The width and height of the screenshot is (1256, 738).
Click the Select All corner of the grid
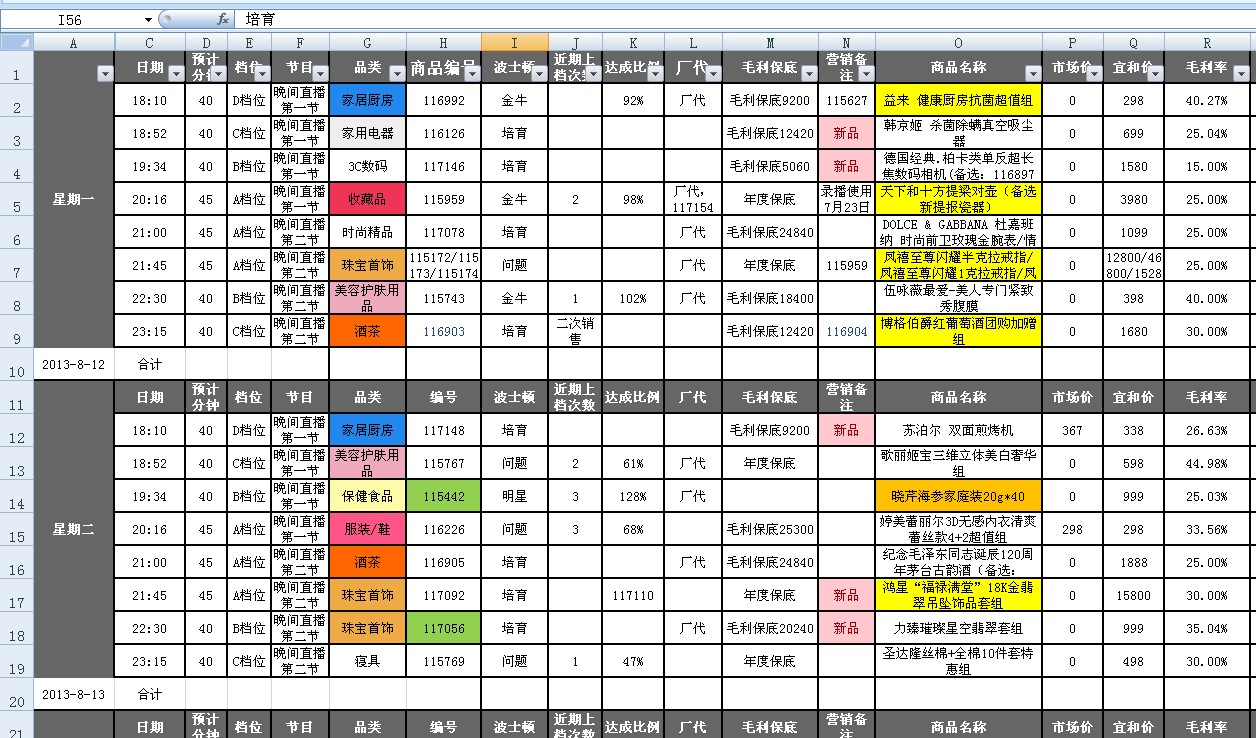pyautogui.click(x=17, y=42)
